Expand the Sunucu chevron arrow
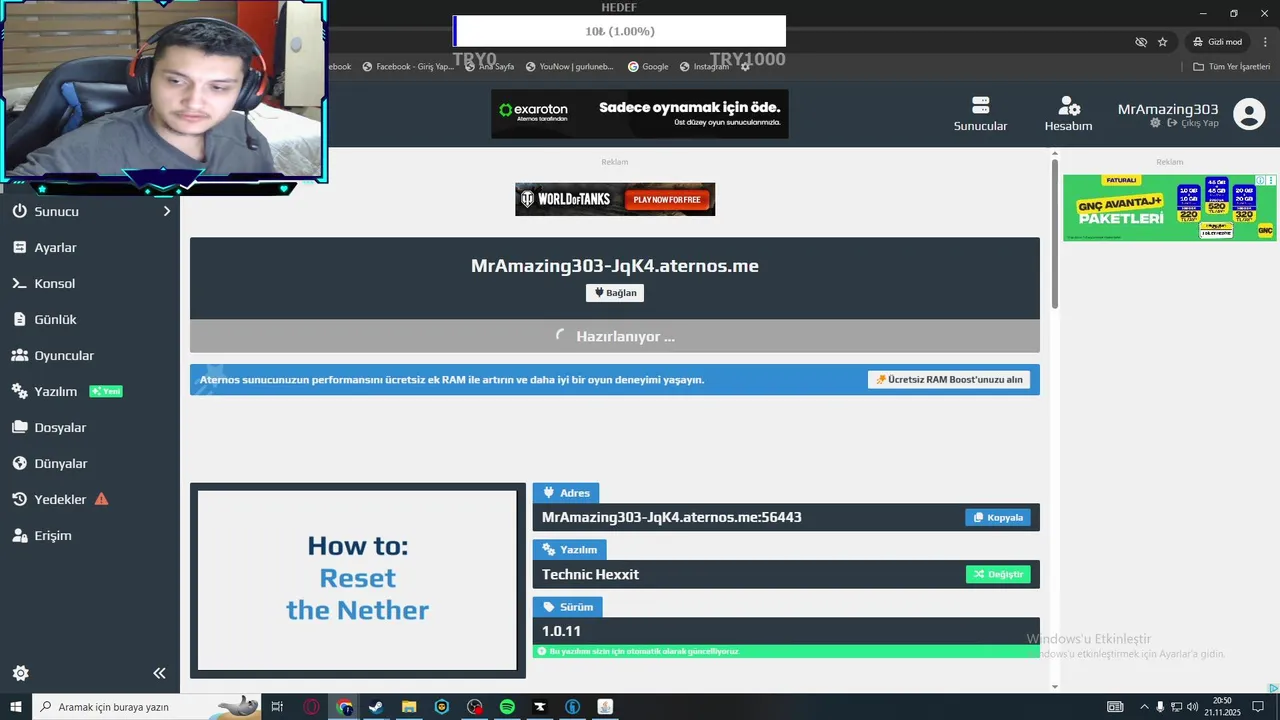1280x720 pixels. point(167,211)
